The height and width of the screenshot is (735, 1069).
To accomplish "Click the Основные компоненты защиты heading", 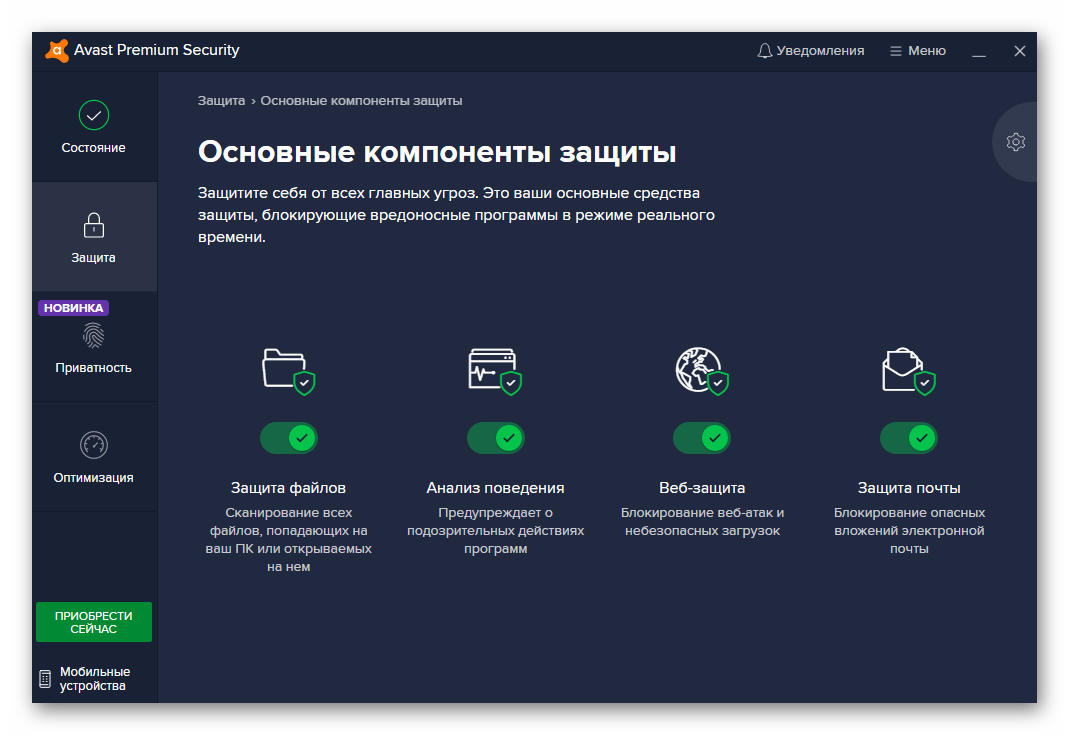I will 437,152.
